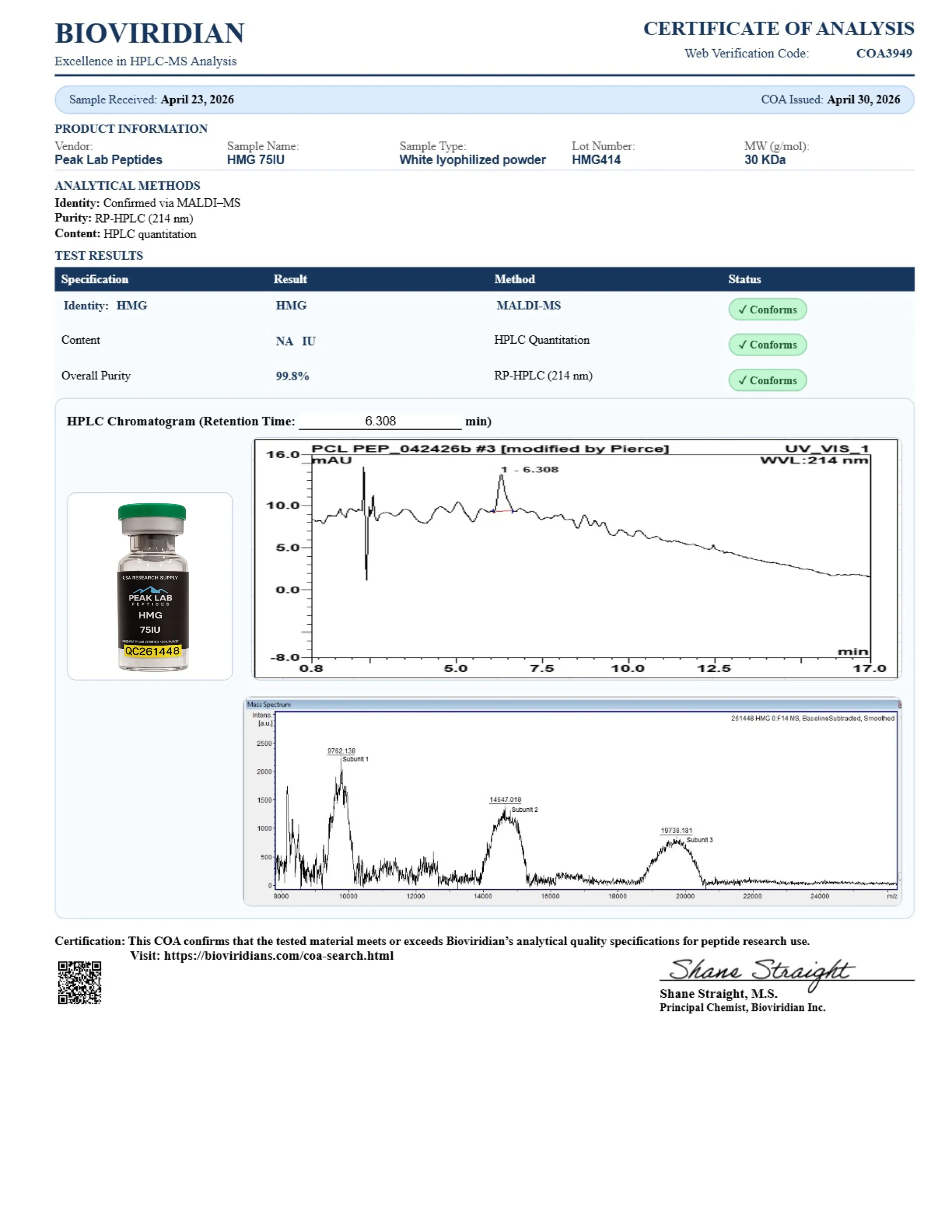Click the mass peak label '14647.018'

505,800
